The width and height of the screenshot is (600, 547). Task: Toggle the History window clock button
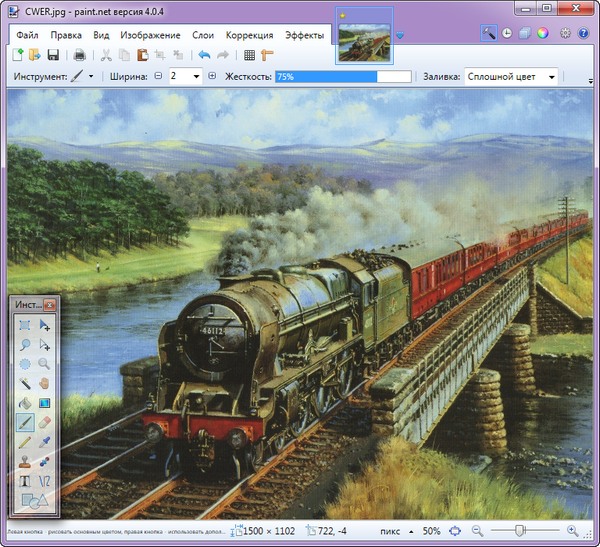coord(507,33)
